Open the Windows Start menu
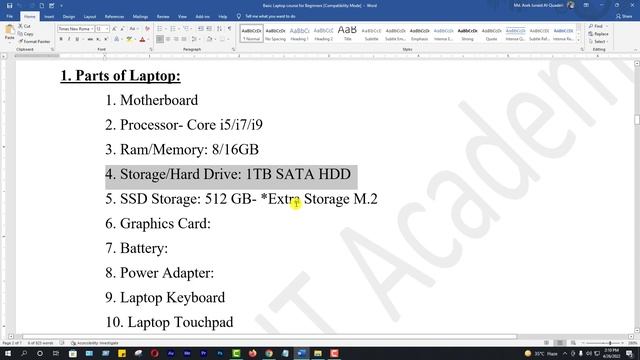 coord(8,353)
